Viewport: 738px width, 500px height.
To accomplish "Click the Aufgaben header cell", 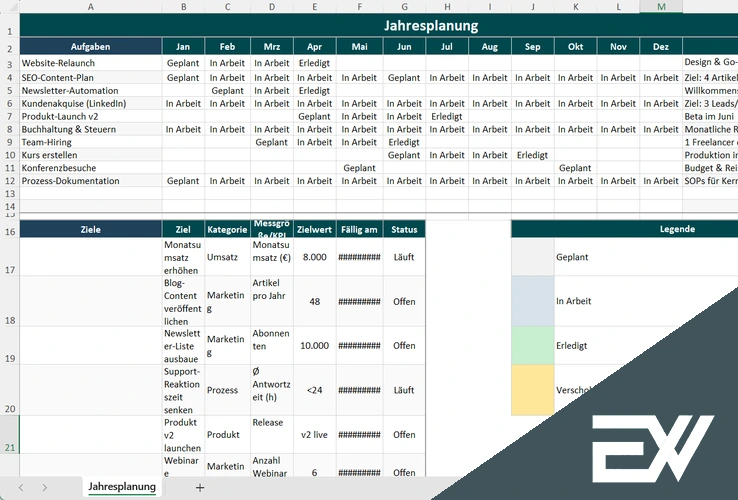I will [x=90, y=46].
